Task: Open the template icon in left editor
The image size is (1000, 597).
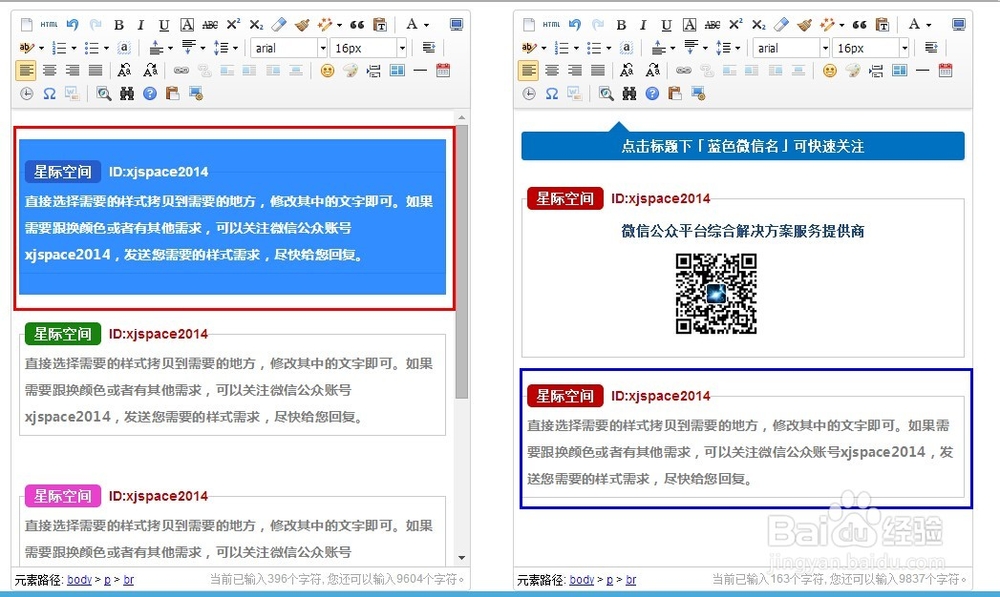Action: click(397, 70)
